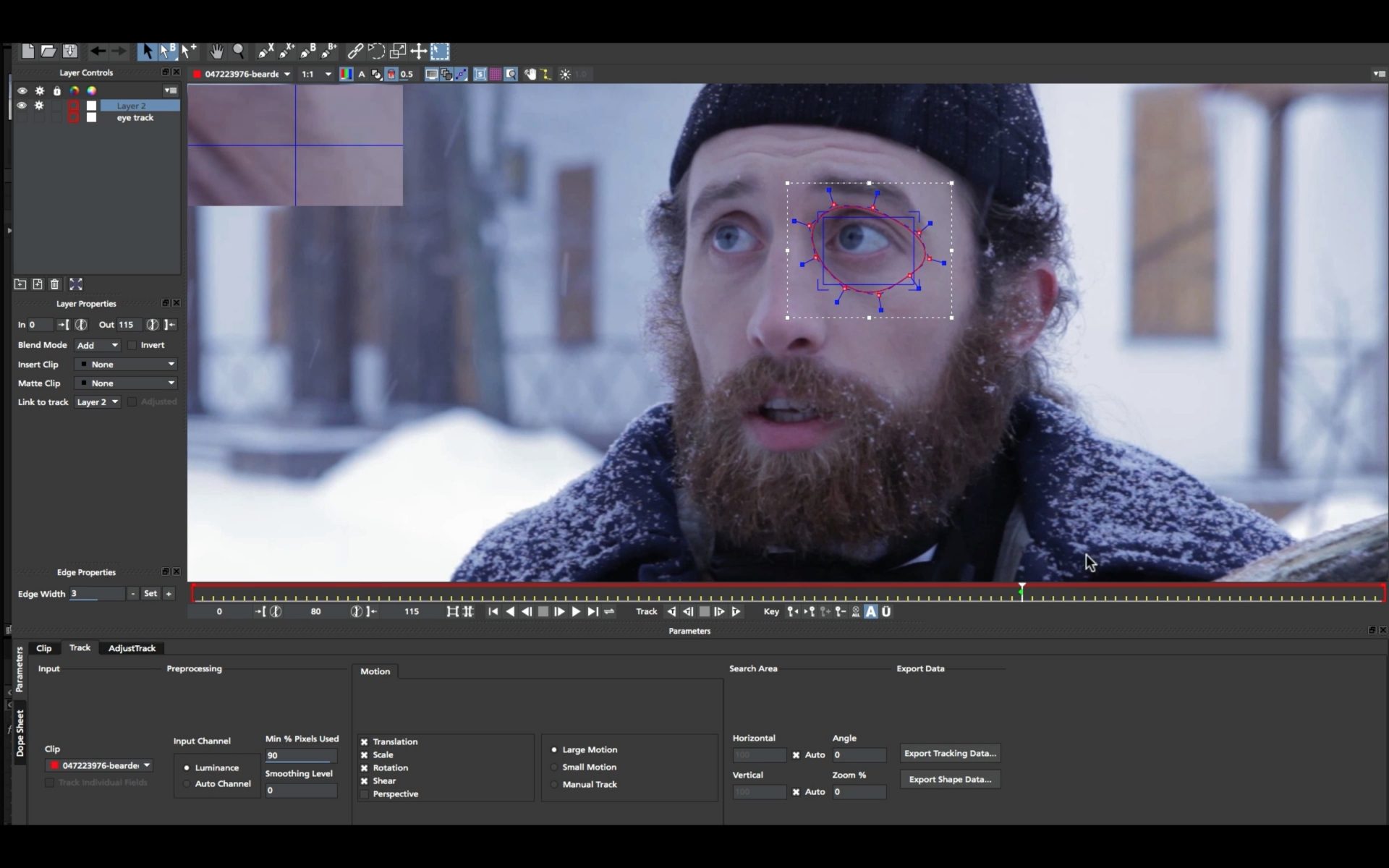Open the Clip dropdown in Parameters Input section
1389x868 pixels.
99,765
